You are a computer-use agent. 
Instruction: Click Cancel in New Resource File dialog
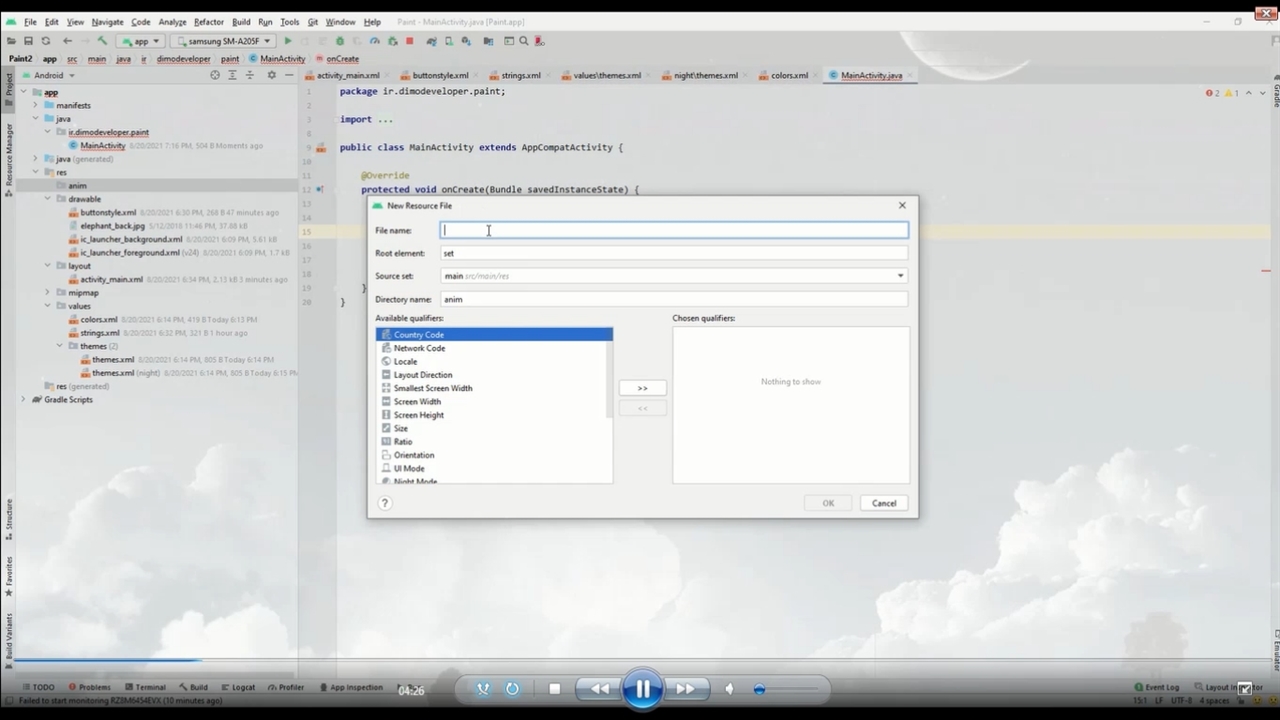[x=884, y=503]
